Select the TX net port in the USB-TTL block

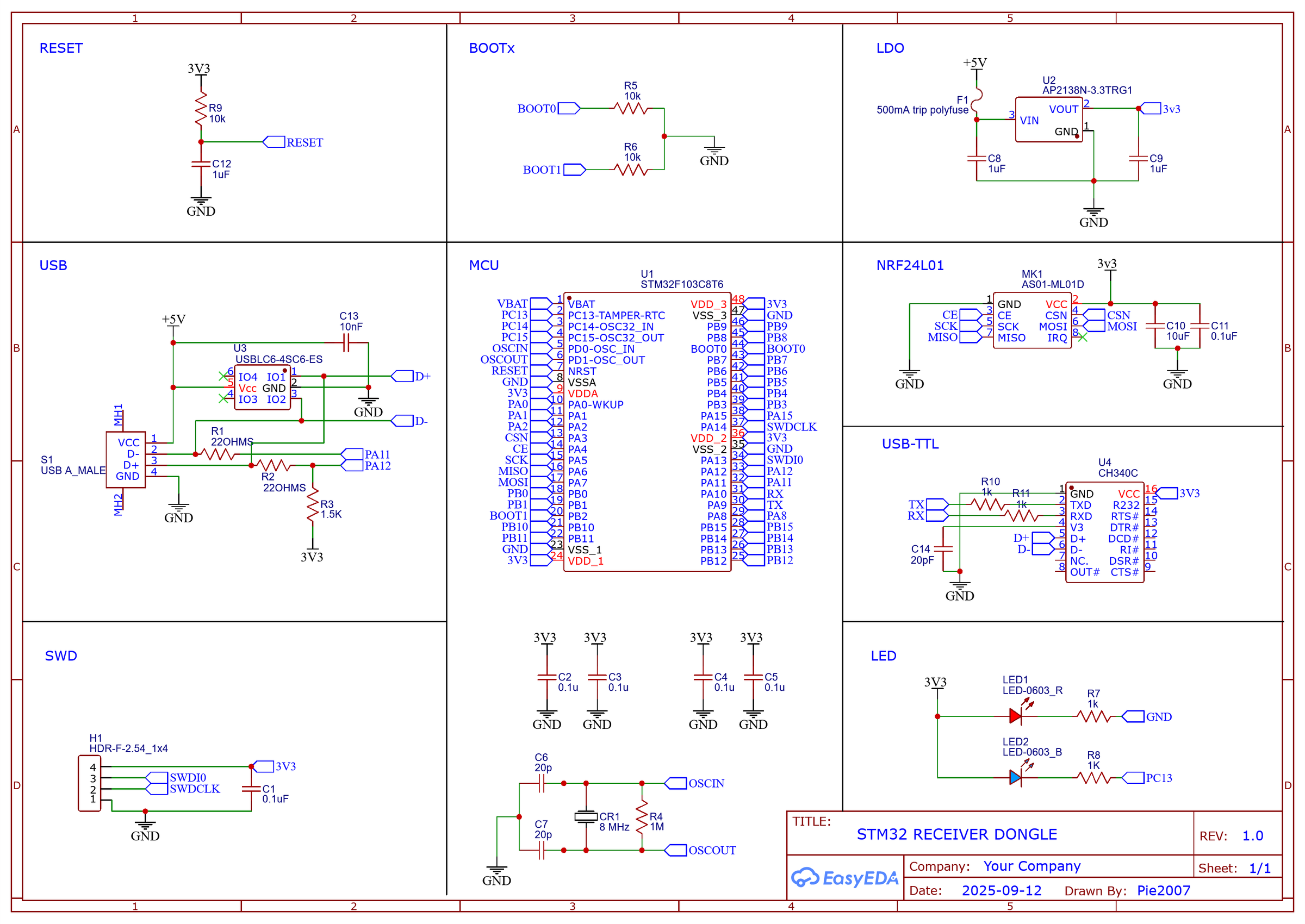[937, 504]
